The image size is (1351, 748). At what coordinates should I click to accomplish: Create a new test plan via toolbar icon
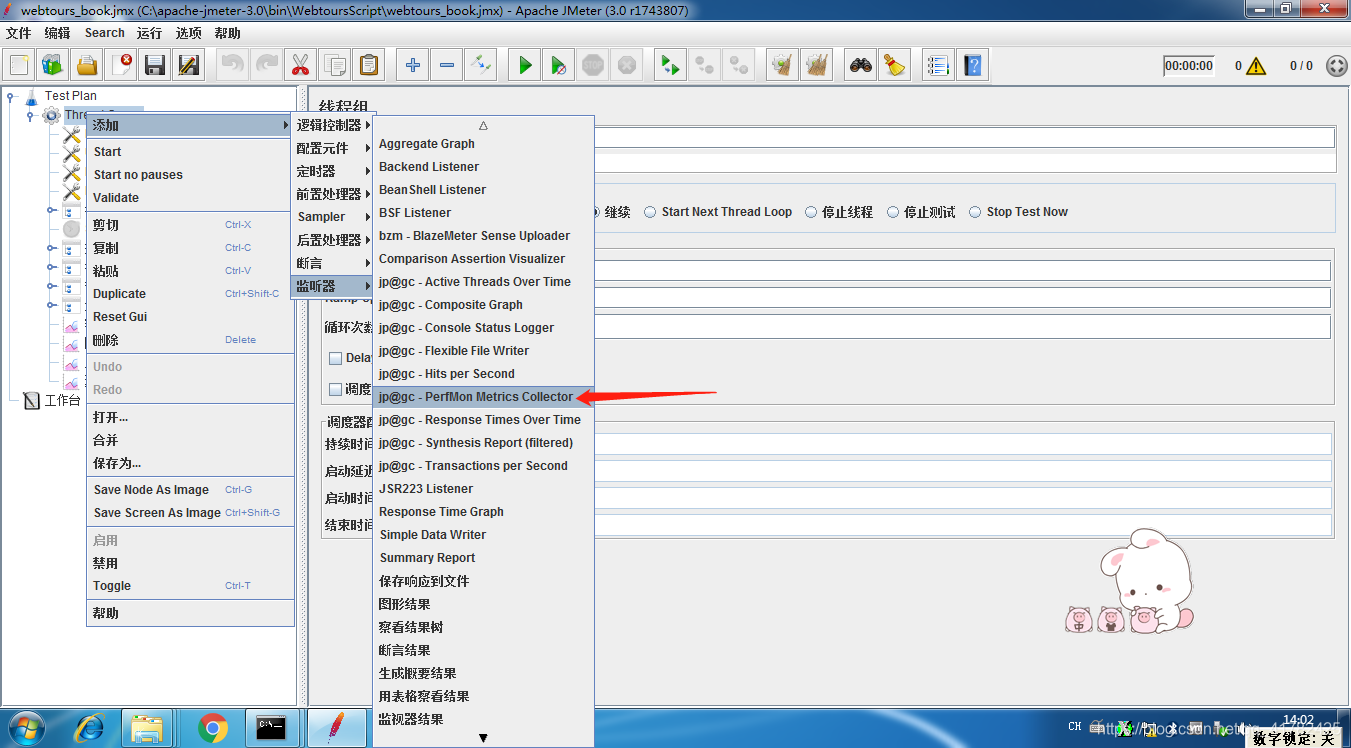coord(19,65)
